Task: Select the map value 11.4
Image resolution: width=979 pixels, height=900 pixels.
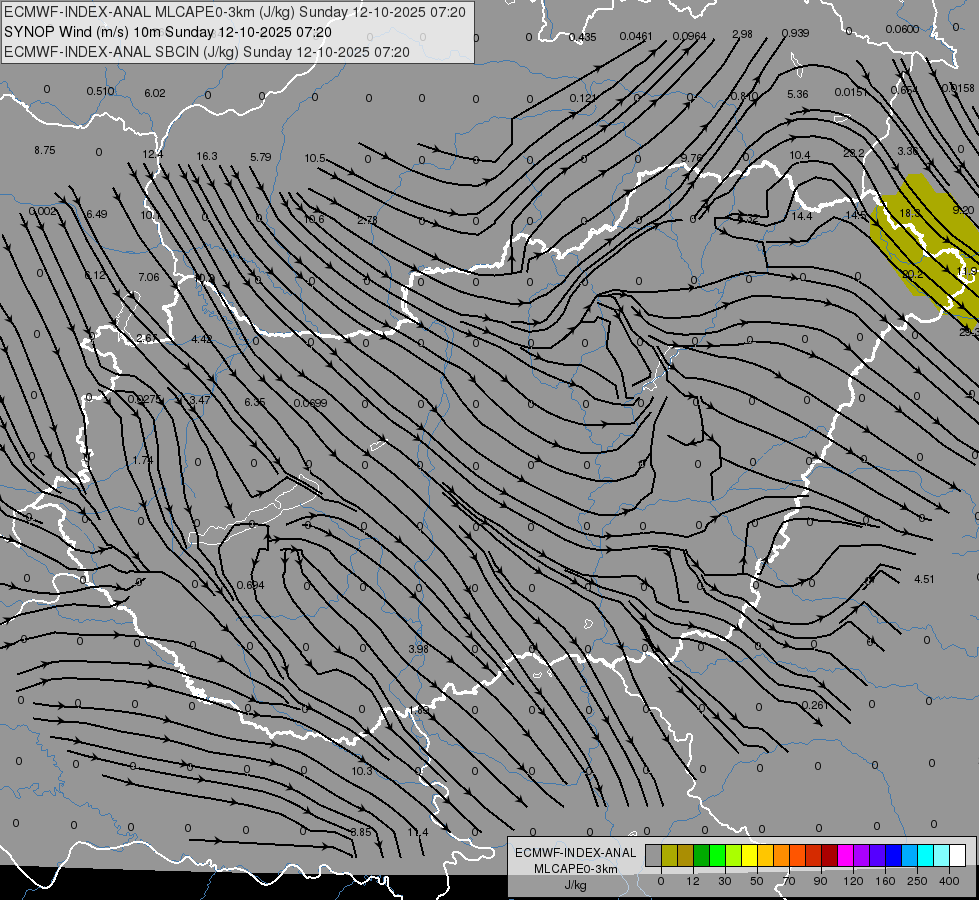Action: 418,832
